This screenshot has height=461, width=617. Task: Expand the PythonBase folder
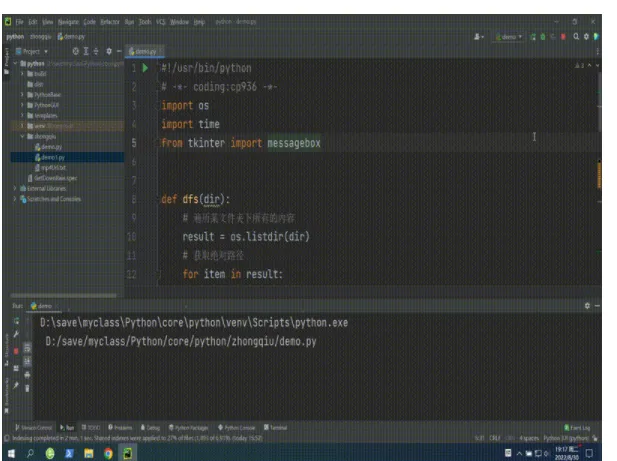[x=22, y=94]
